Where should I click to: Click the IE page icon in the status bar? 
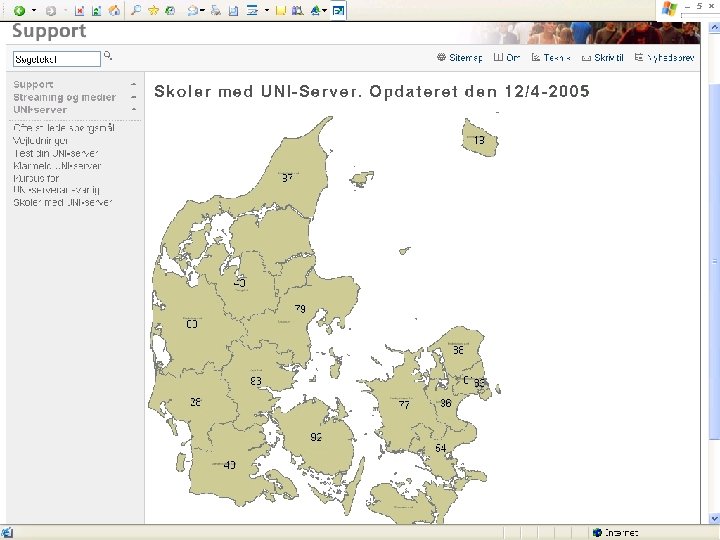click(x=7, y=533)
